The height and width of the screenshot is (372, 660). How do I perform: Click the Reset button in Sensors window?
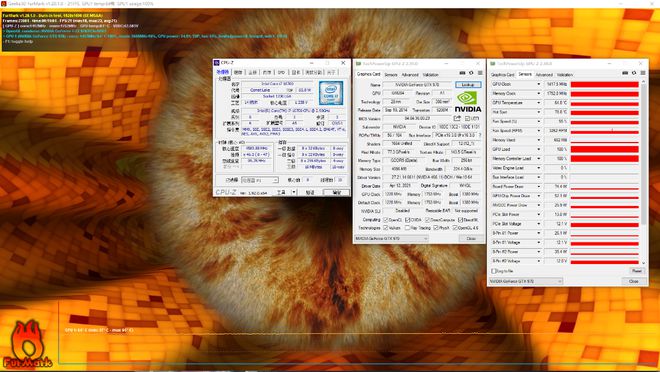[x=637, y=271]
